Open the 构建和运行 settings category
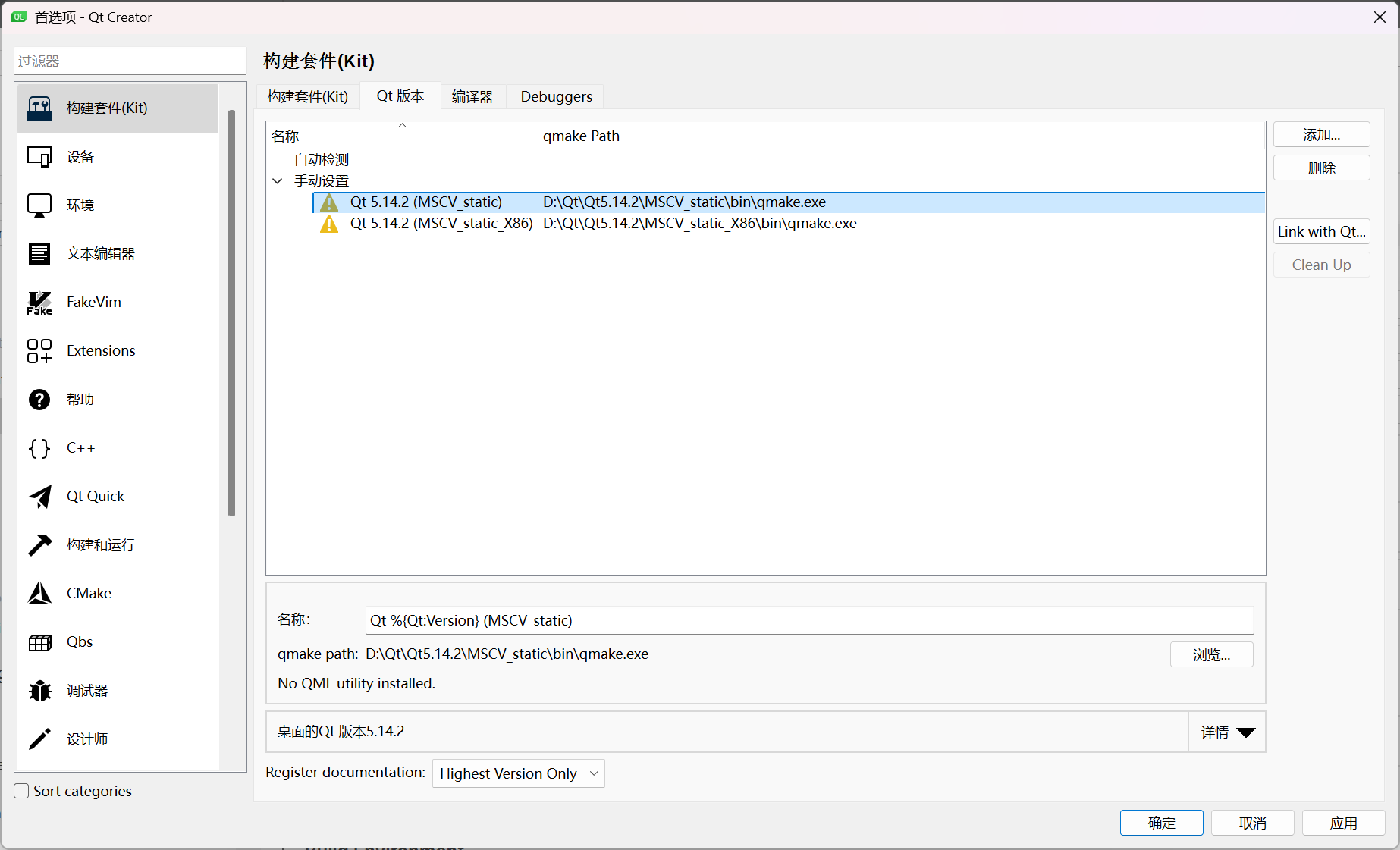 click(x=118, y=545)
